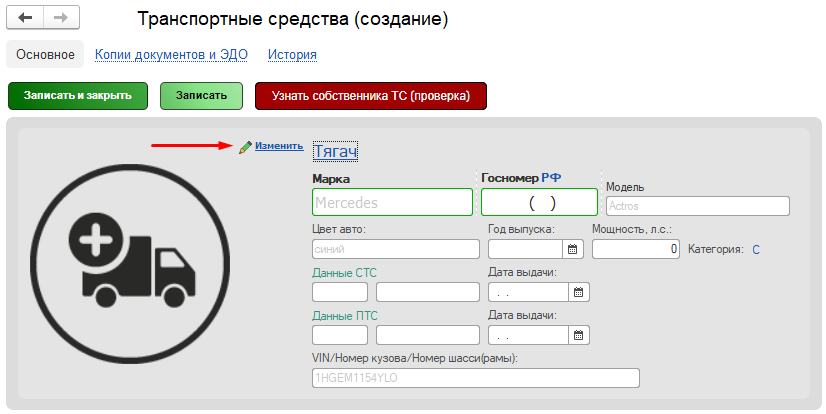Click Узнать собственника ТС (проверка)
This screenshot has width=826, height=414.
pyautogui.click(x=371, y=96)
